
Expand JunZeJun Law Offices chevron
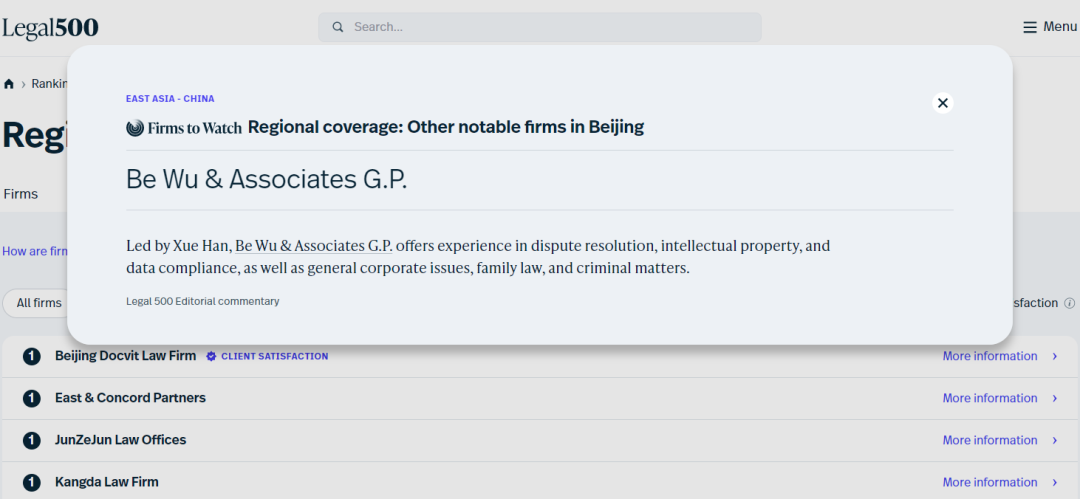coord(1055,440)
